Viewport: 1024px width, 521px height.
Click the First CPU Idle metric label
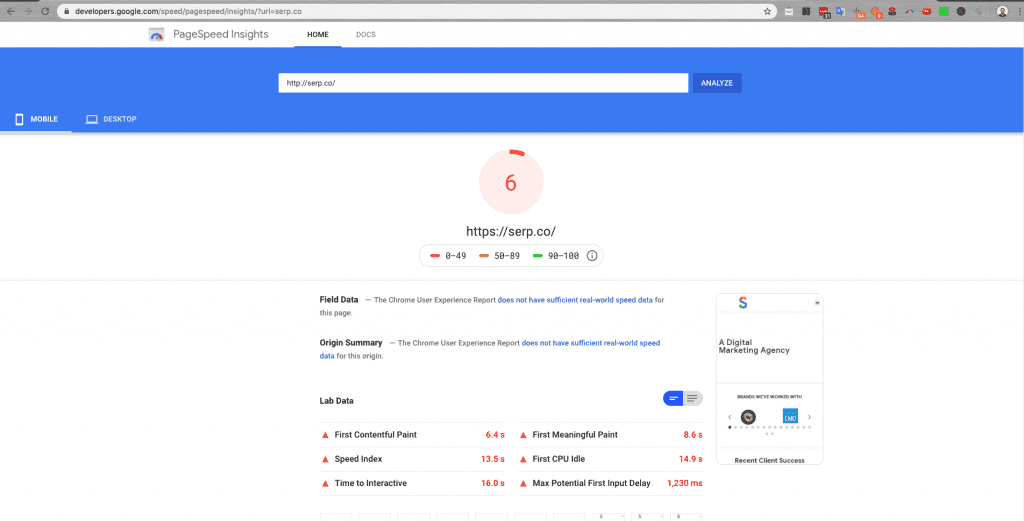558,459
